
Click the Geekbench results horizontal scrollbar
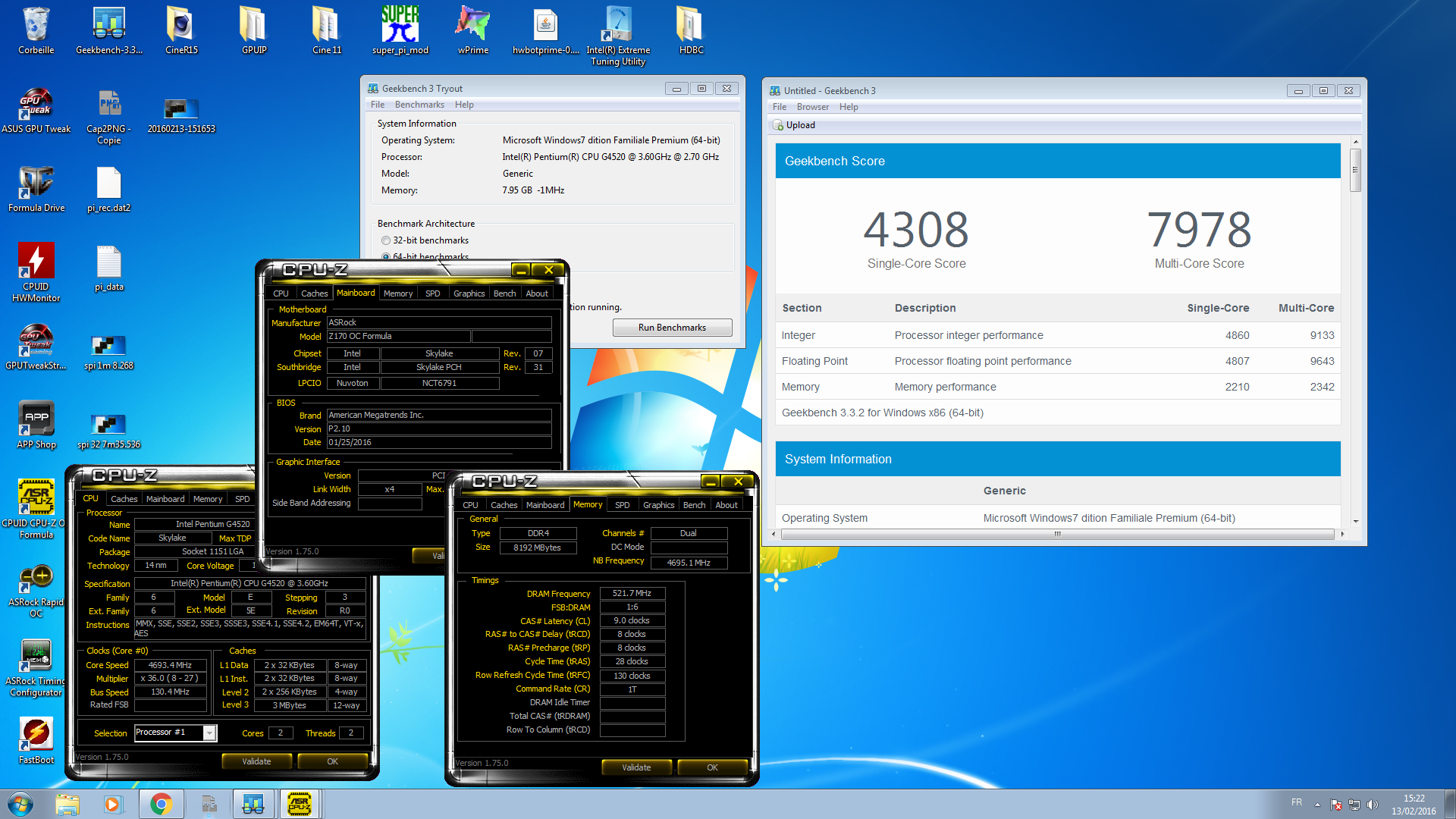(x=1057, y=534)
